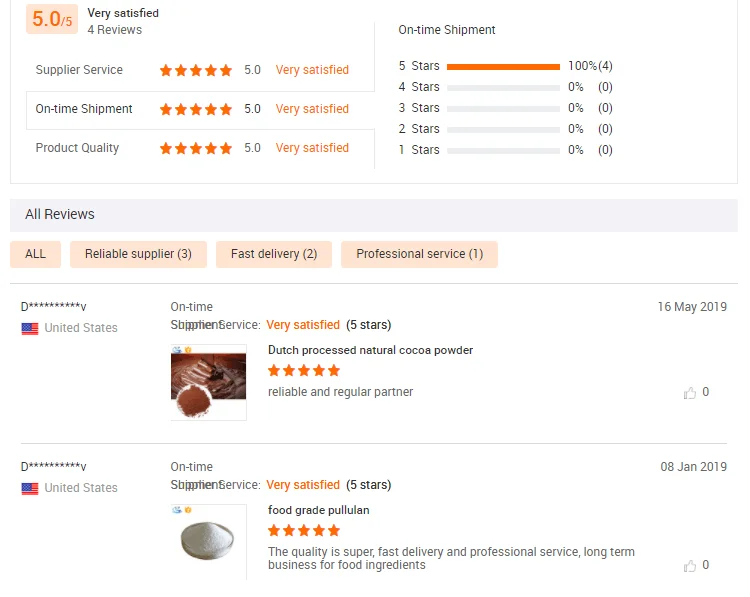Filter reviews by Reliable supplier tag
This screenshot has height=597, width=750.
pos(138,254)
